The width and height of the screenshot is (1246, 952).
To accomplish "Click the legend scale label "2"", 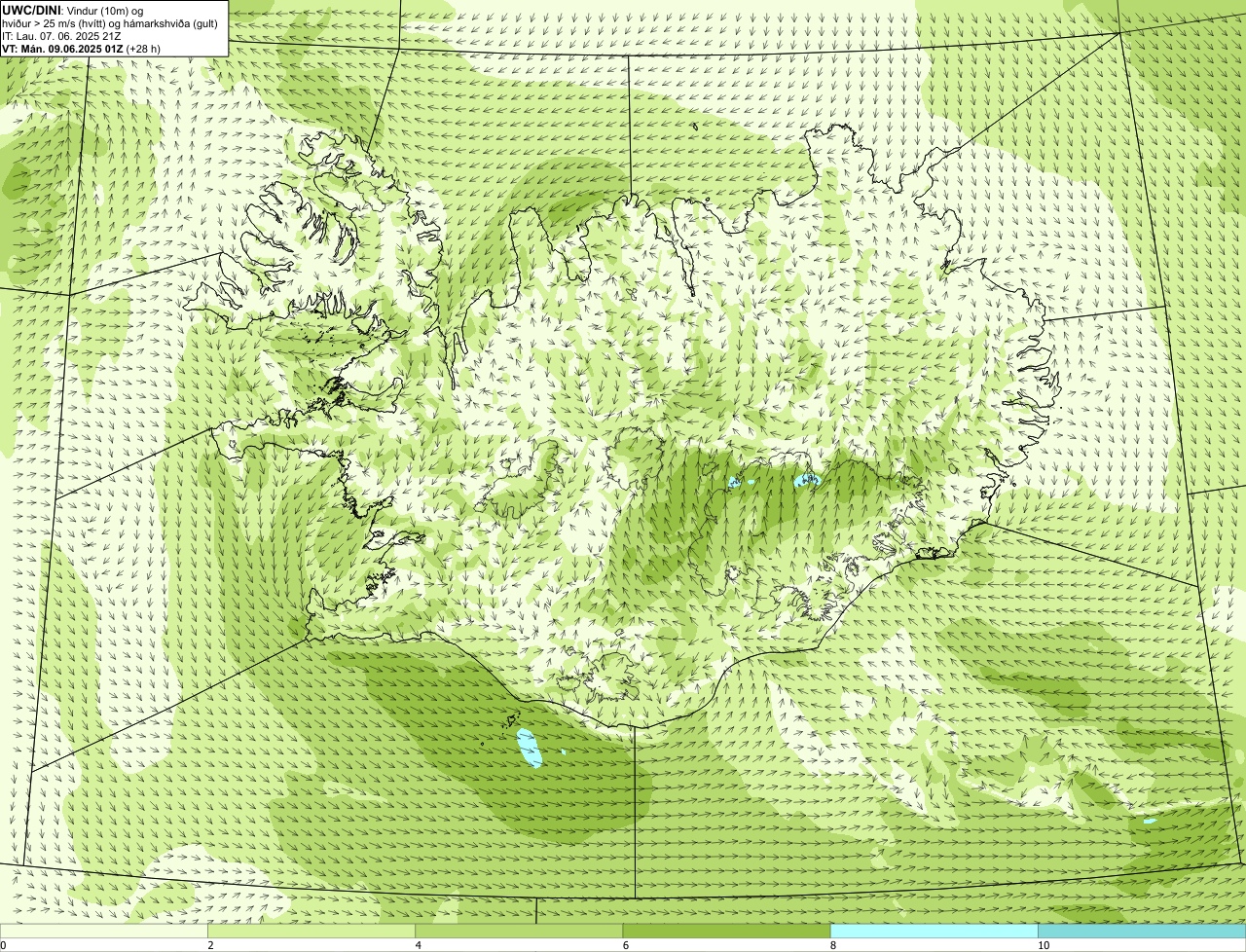I will [210, 945].
